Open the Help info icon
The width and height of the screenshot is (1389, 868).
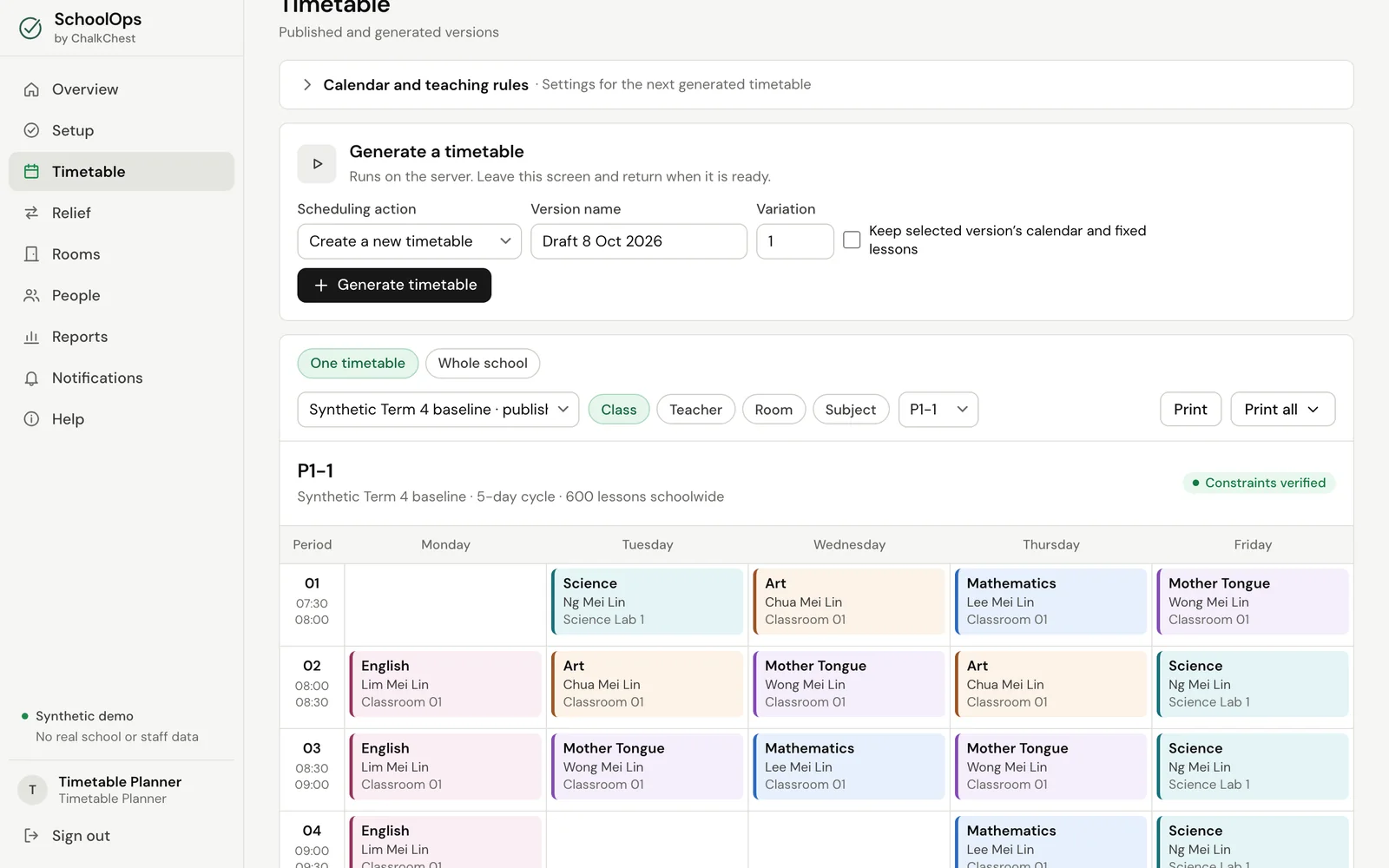point(31,419)
